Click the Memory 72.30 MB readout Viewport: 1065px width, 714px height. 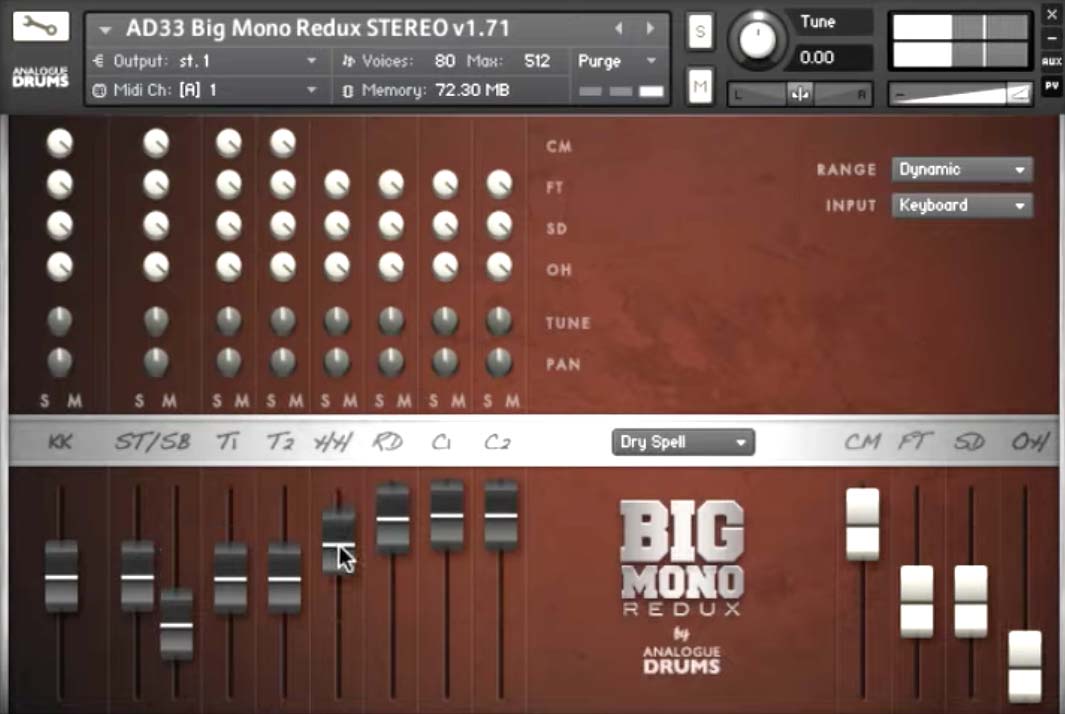(x=435, y=90)
